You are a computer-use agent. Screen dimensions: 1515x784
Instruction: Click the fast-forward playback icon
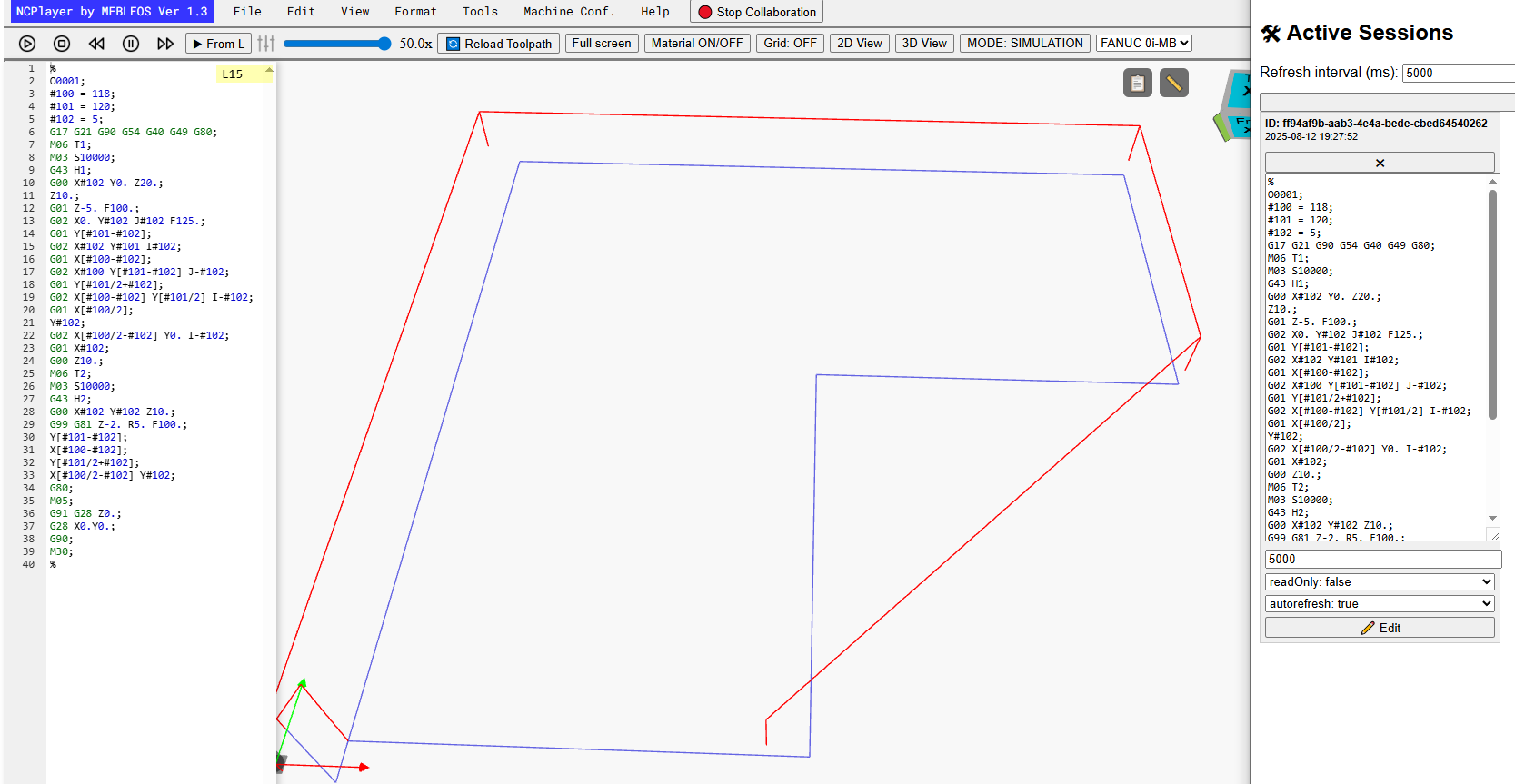165,44
